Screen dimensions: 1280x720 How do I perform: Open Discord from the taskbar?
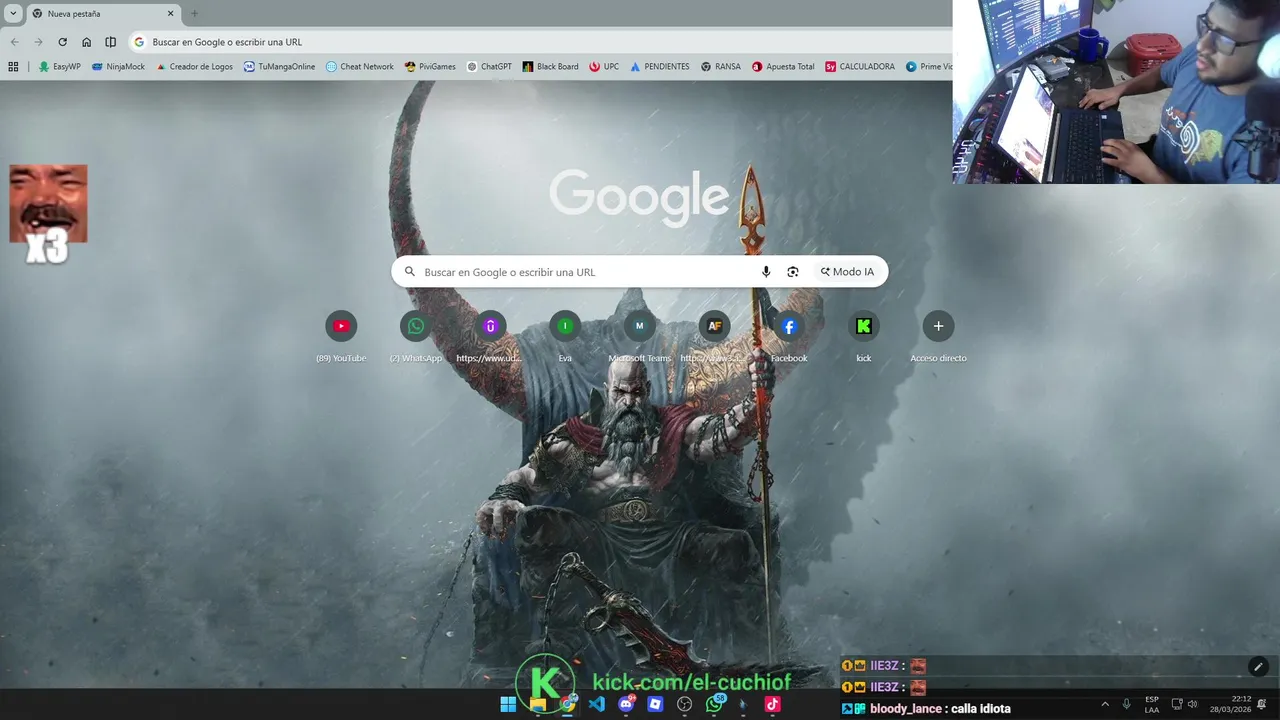[626, 704]
